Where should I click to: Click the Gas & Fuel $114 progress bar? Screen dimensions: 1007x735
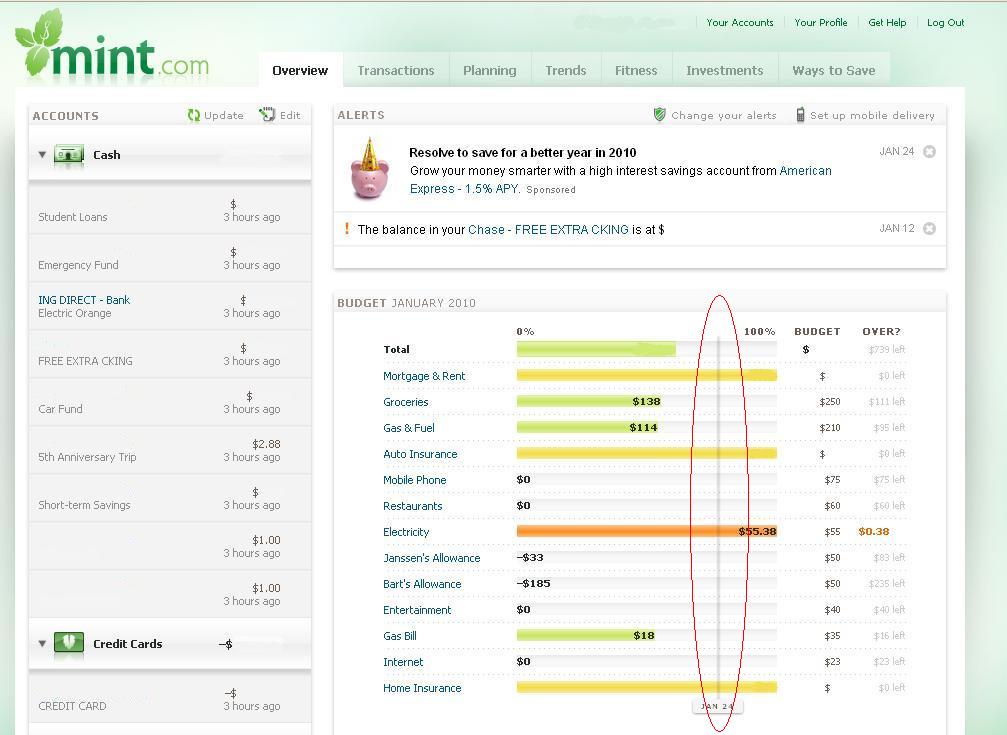coord(588,427)
